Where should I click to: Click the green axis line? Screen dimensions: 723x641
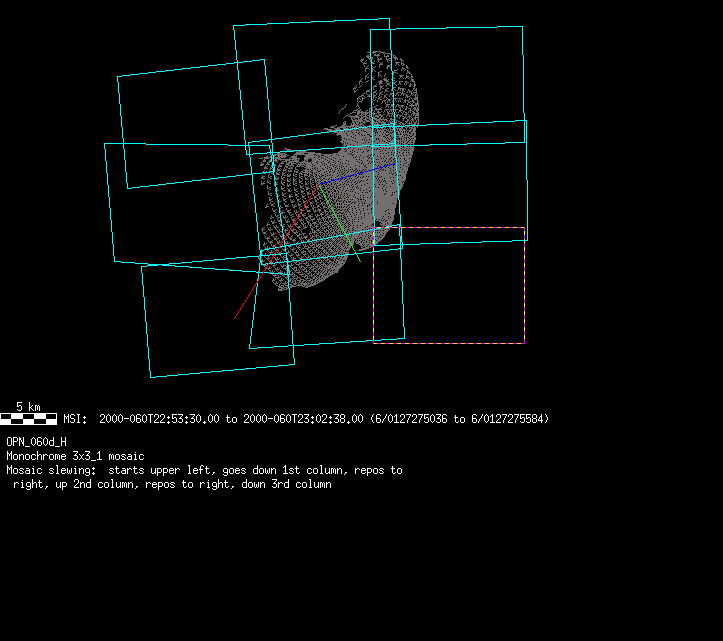[339, 223]
